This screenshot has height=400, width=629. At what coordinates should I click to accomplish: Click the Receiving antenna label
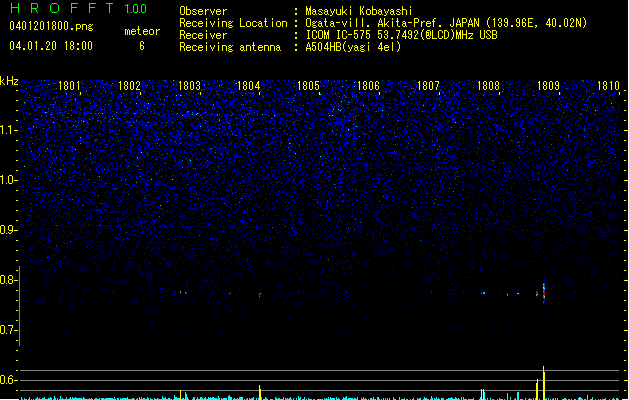230,47
